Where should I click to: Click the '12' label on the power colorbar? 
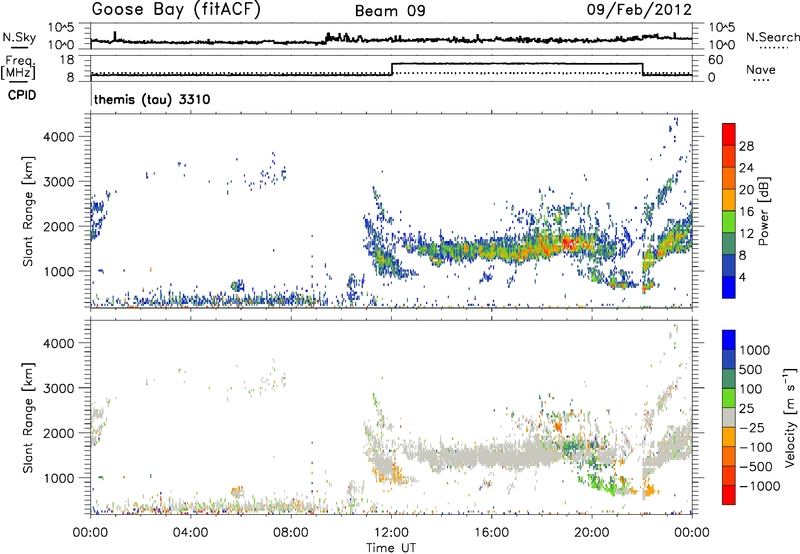pos(746,234)
